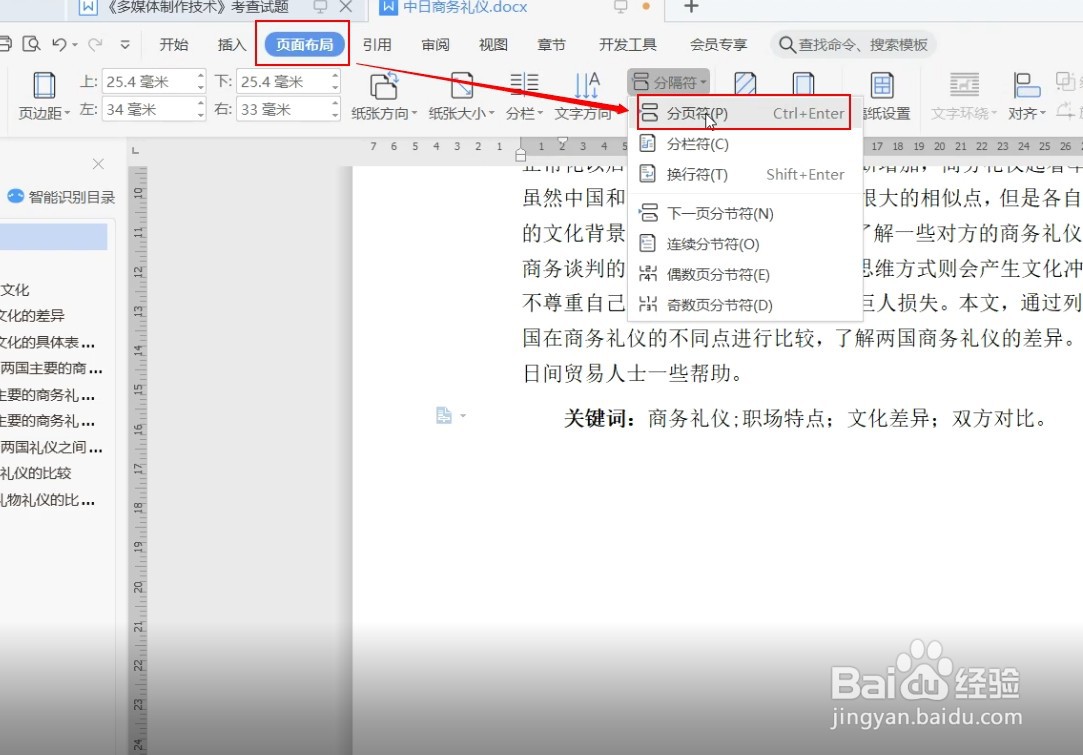
Task: Click the right margin 33 毫米 field
Action: 283,109
